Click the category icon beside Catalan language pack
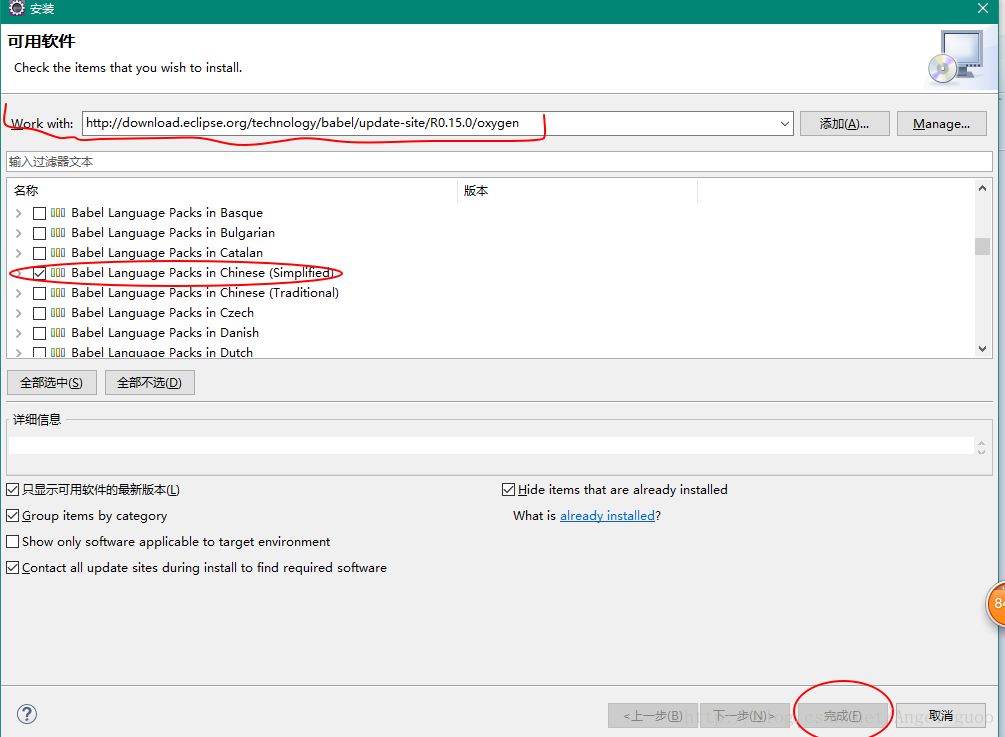The image size is (1005, 737). coord(58,253)
